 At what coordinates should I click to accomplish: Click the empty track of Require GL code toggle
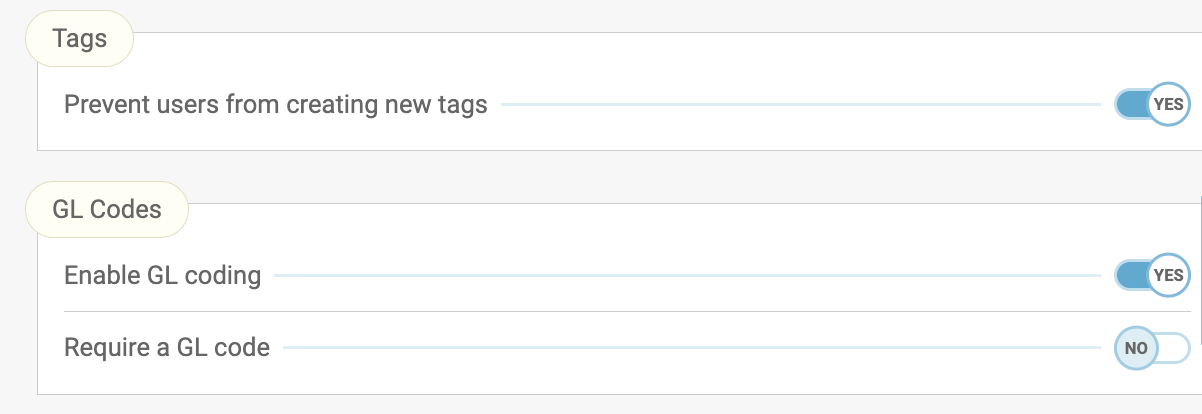1174,348
